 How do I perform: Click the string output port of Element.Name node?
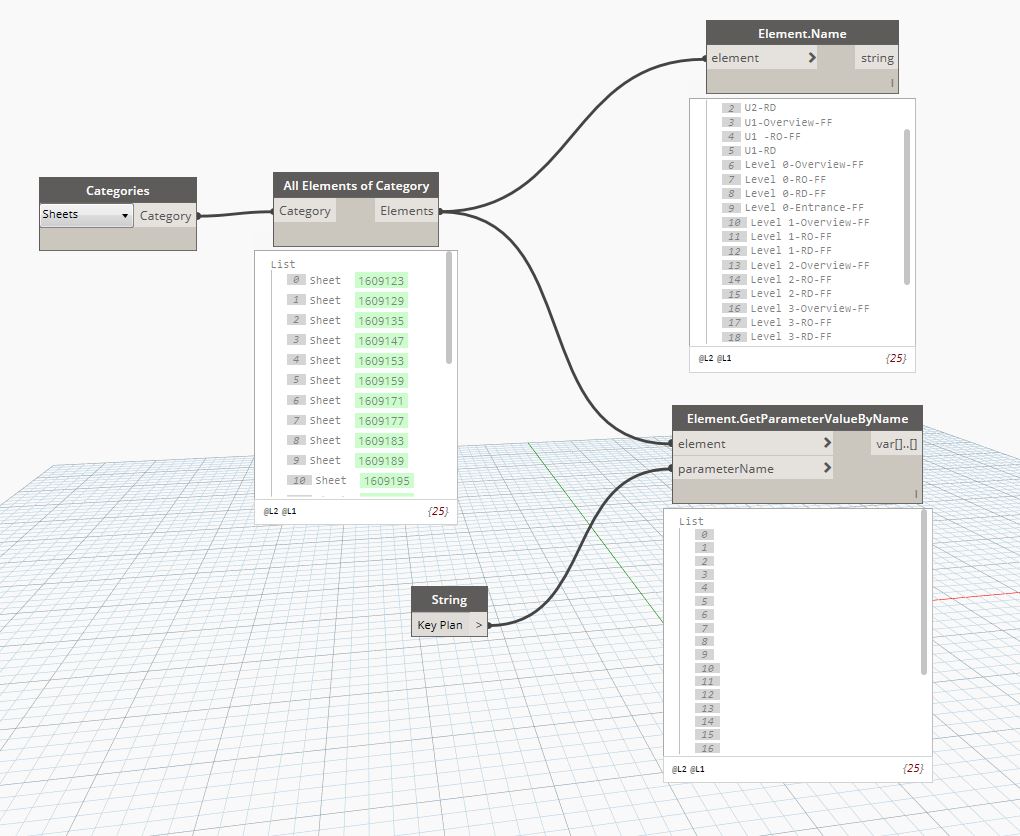click(876, 58)
